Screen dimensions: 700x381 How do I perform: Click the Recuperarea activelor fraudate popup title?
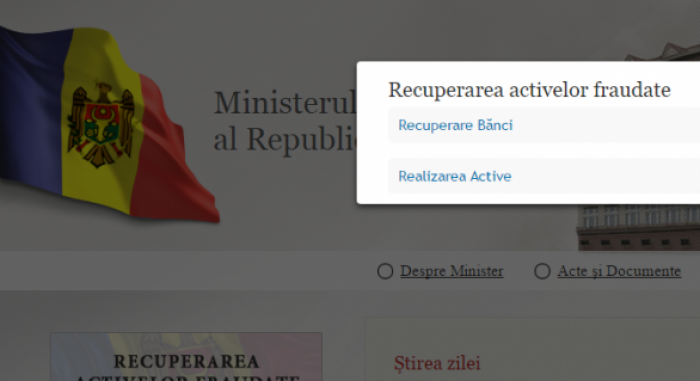pyautogui.click(x=529, y=90)
